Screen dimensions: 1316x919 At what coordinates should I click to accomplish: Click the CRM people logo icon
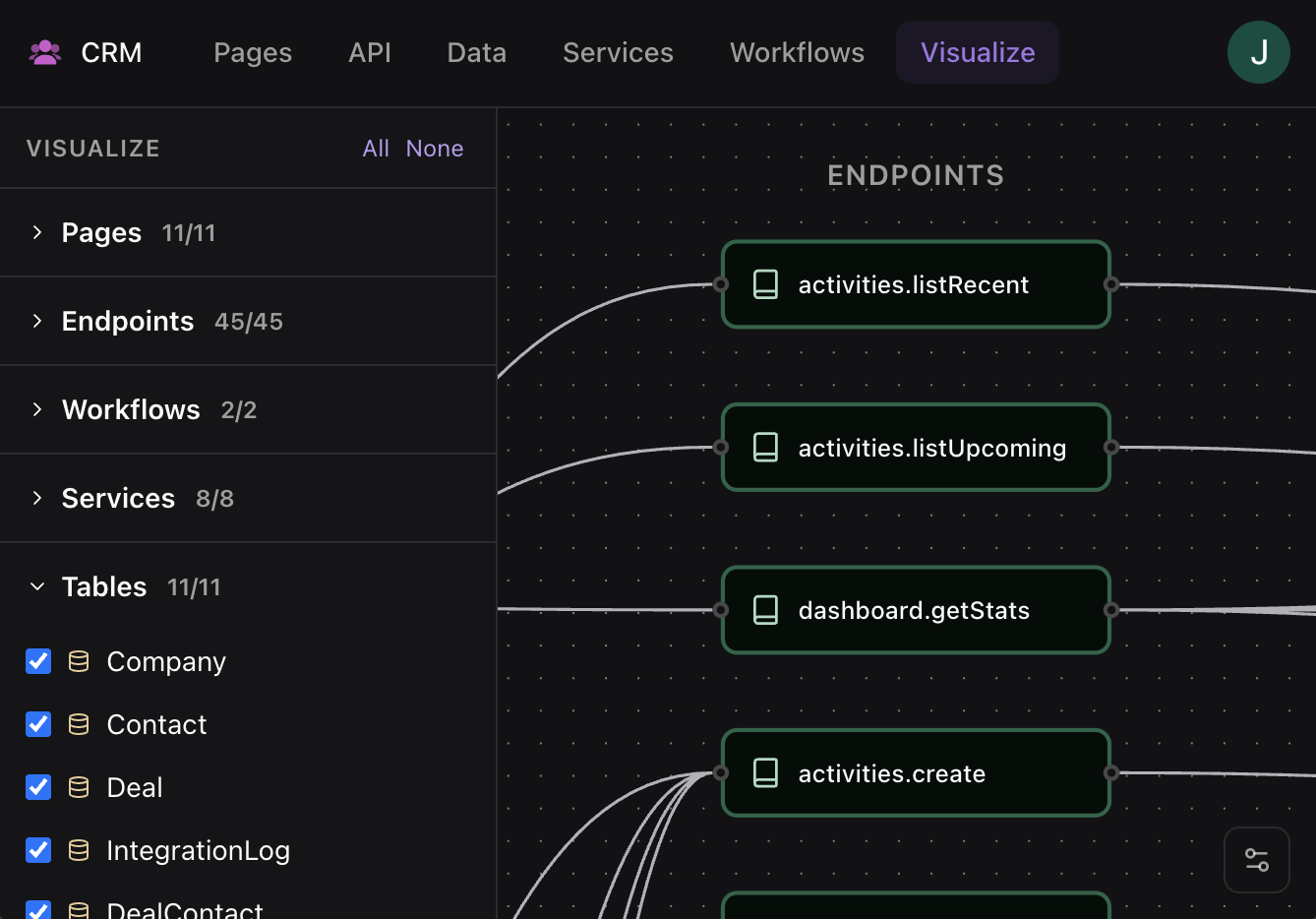(x=45, y=52)
